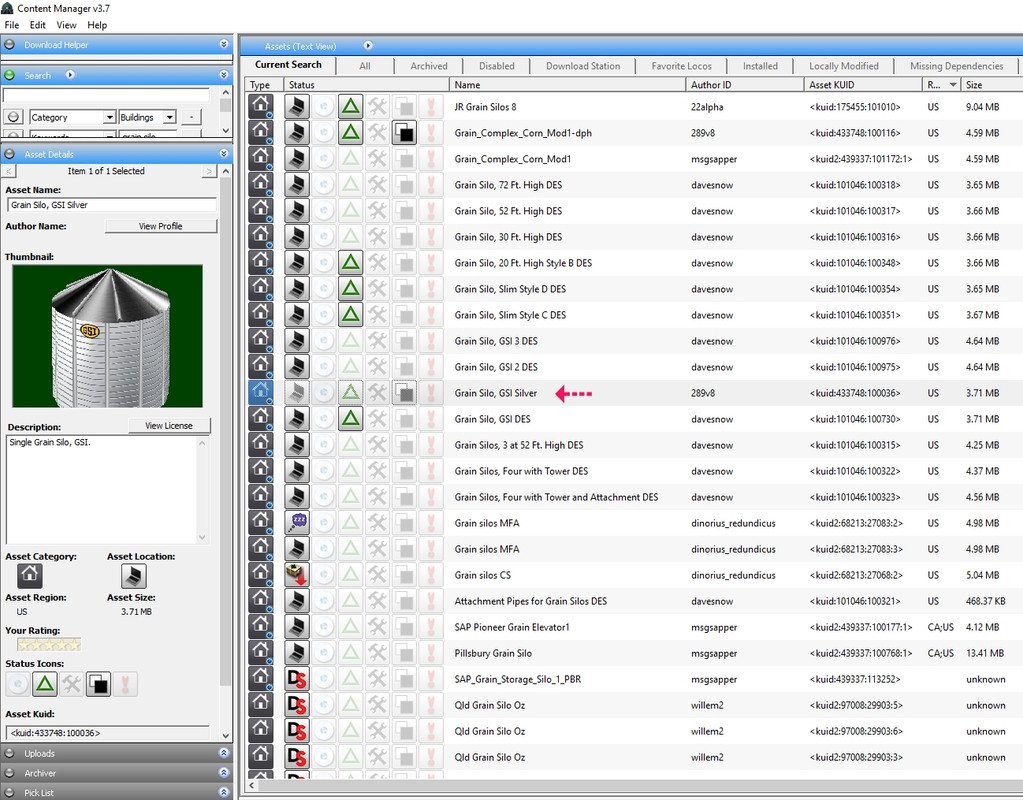This screenshot has height=800, width=1023.
Task: Expand the Uploads panel chevron
Action: click(x=224, y=752)
